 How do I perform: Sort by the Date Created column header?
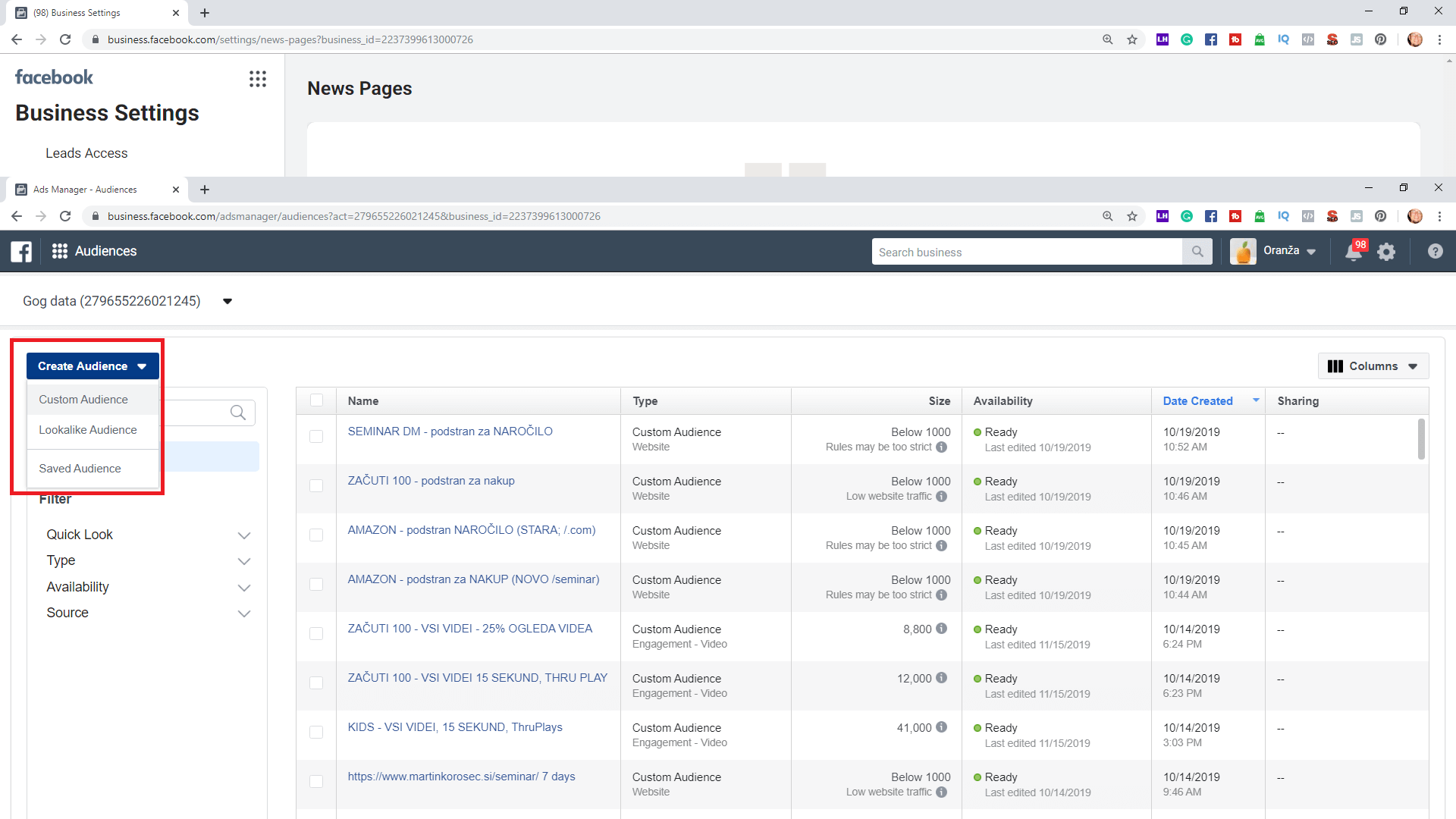click(x=1197, y=401)
